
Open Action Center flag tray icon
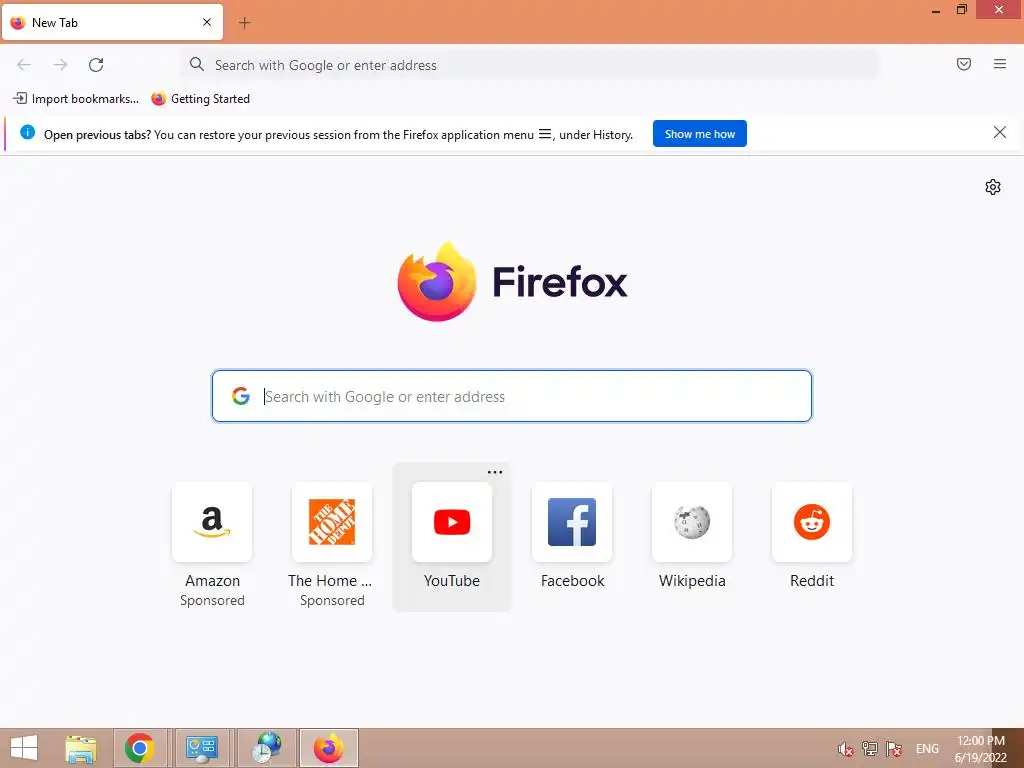point(894,749)
